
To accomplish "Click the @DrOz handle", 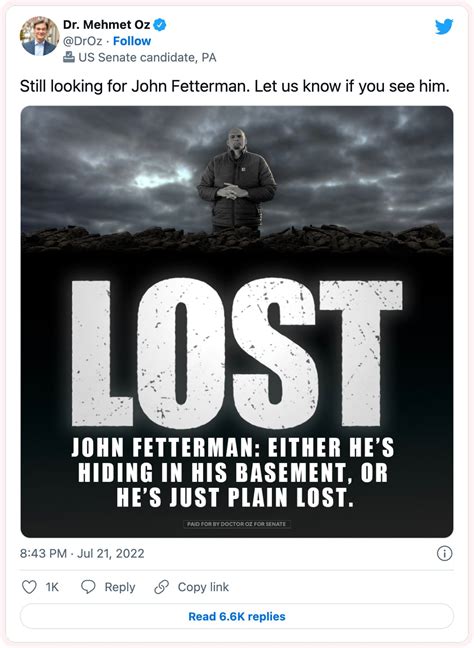I will coord(82,41).
